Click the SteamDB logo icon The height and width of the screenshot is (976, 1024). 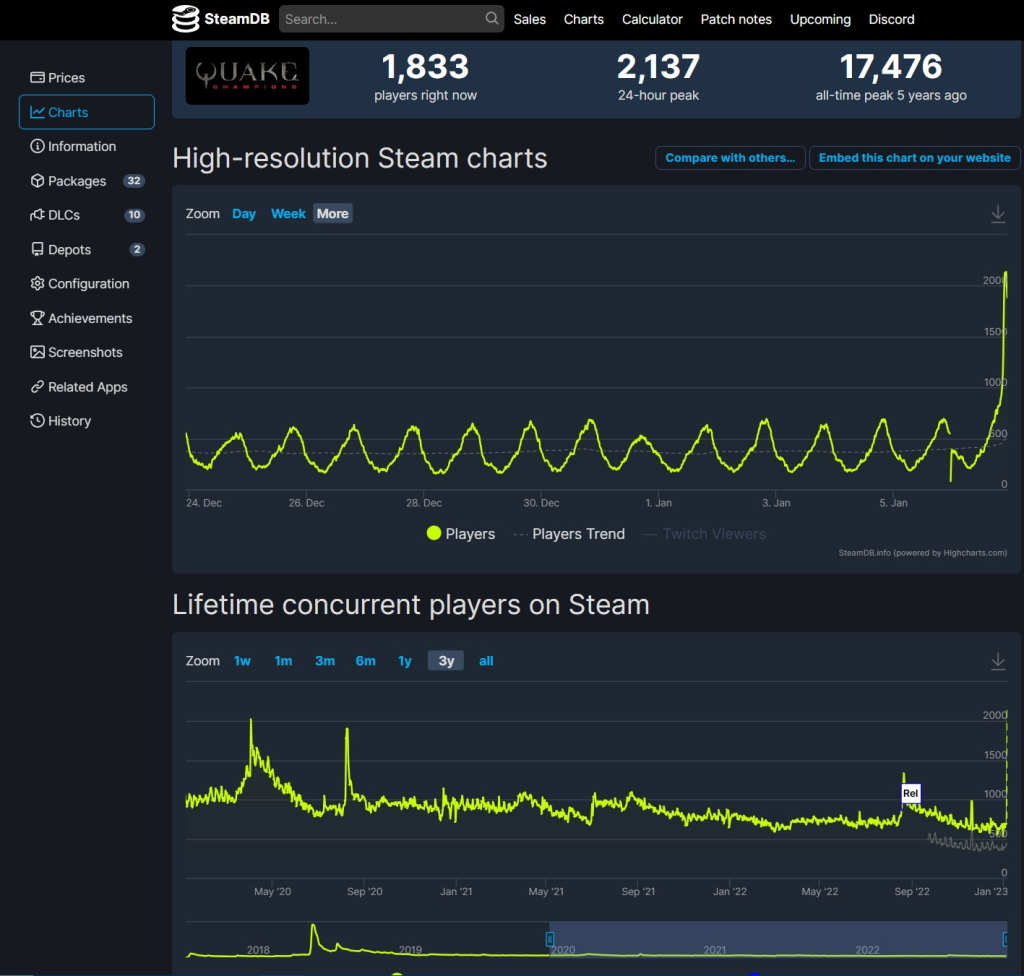point(185,19)
